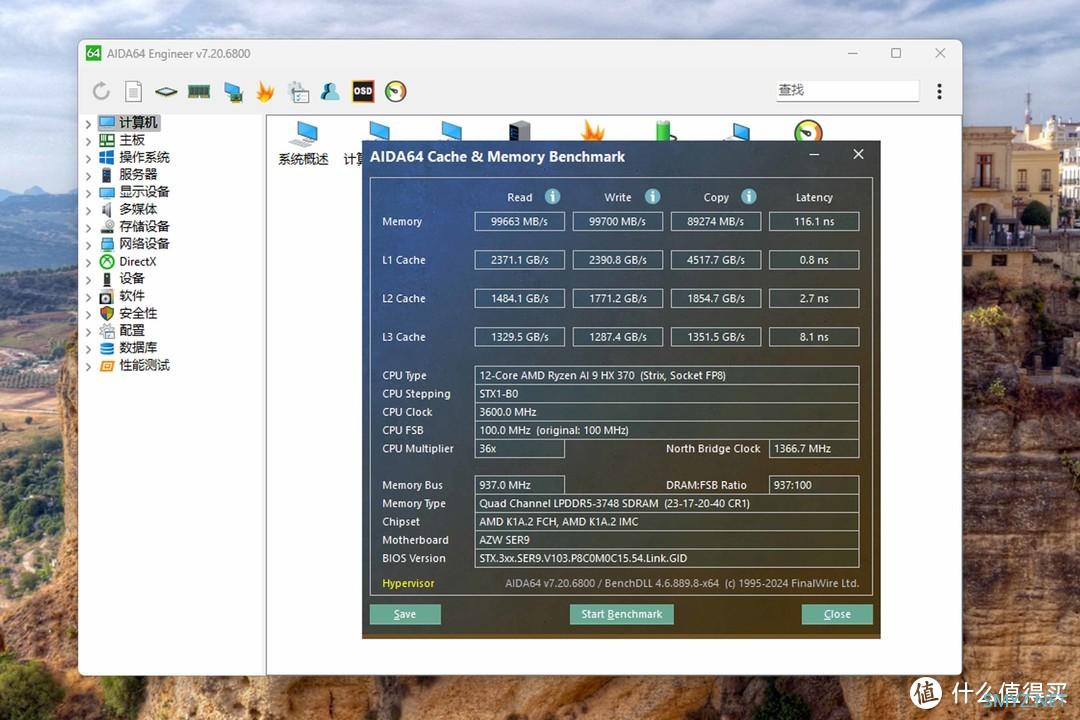Click the Close button in benchmark dialog
The image size is (1080, 720).
pyautogui.click(x=837, y=614)
